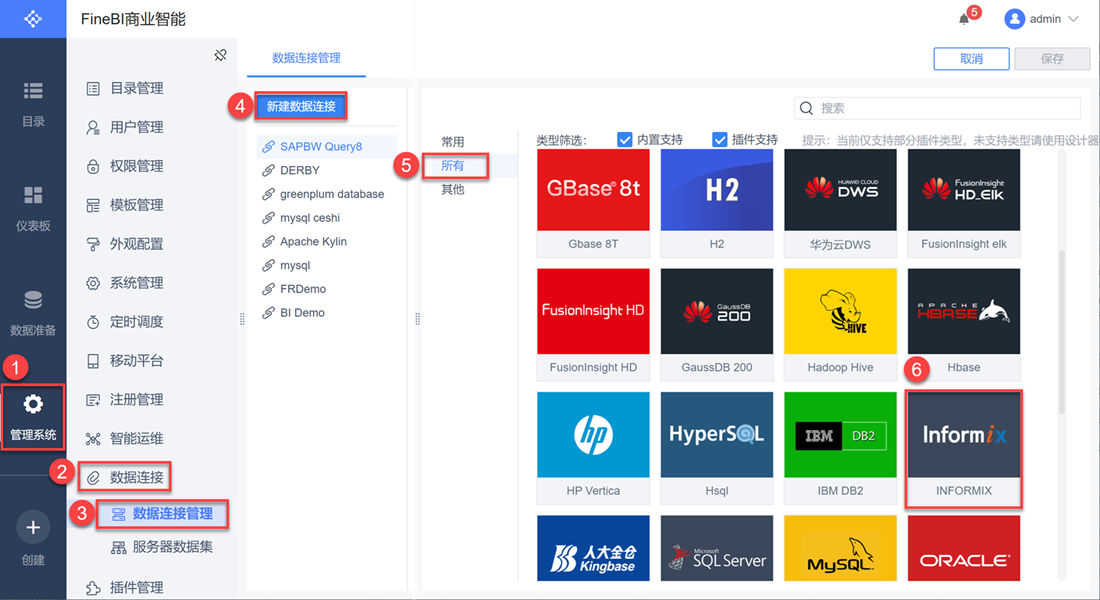Click the pin icon in menu panel
This screenshot has height=600, width=1100.
coord(220,55)
